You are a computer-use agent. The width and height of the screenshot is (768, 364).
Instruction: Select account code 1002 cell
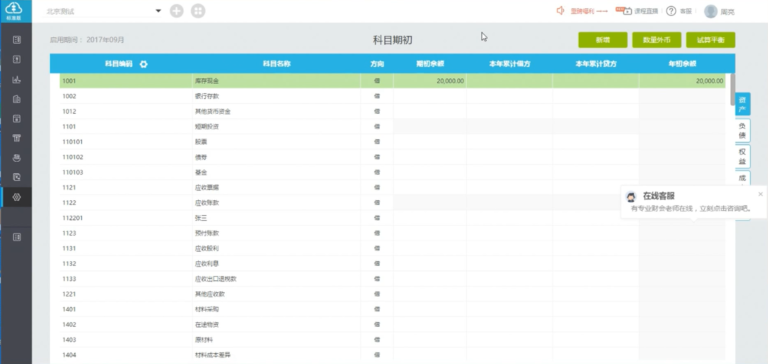click(x=126, y=96)
